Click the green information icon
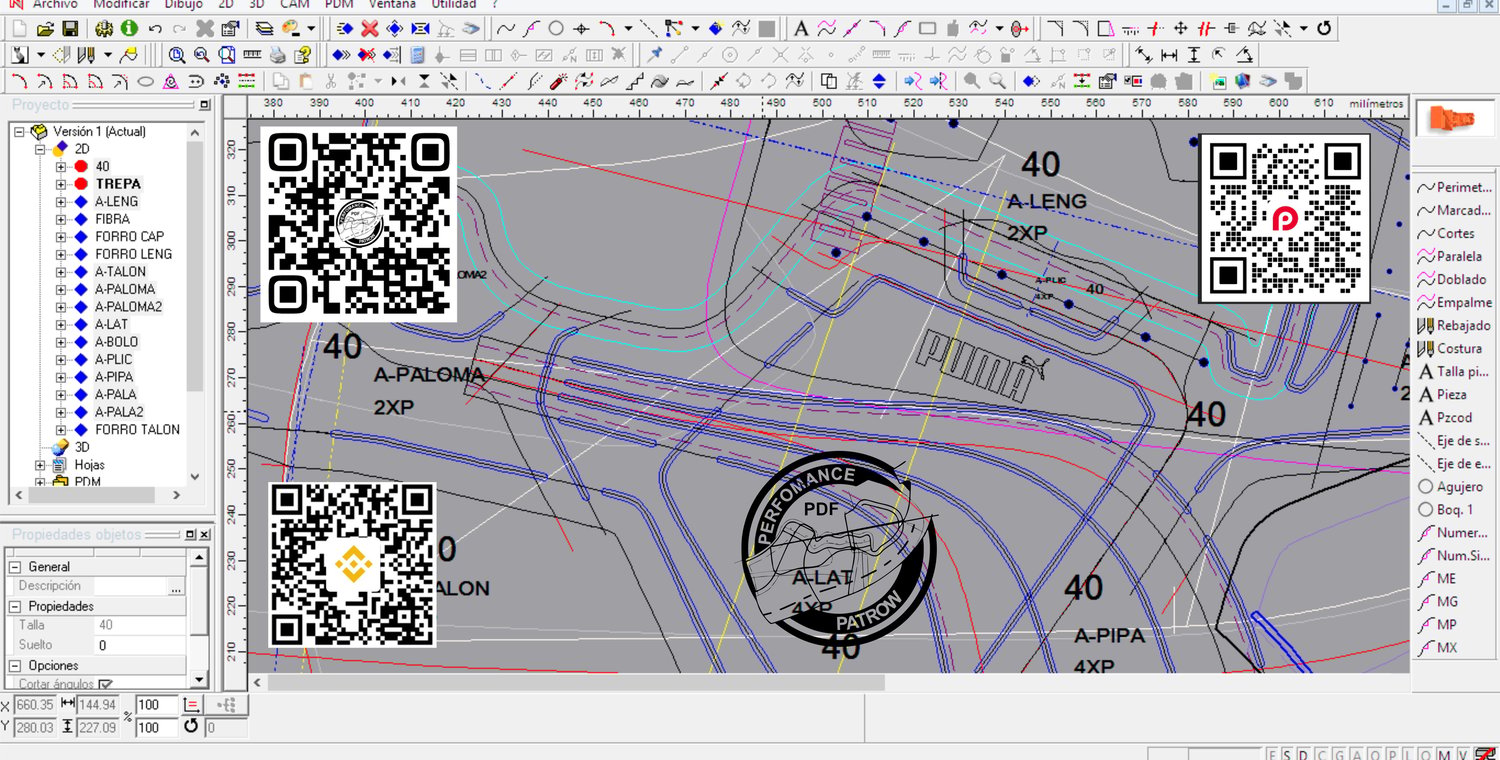Viewport: 1500px width, 760px height. tap(129, 28)
